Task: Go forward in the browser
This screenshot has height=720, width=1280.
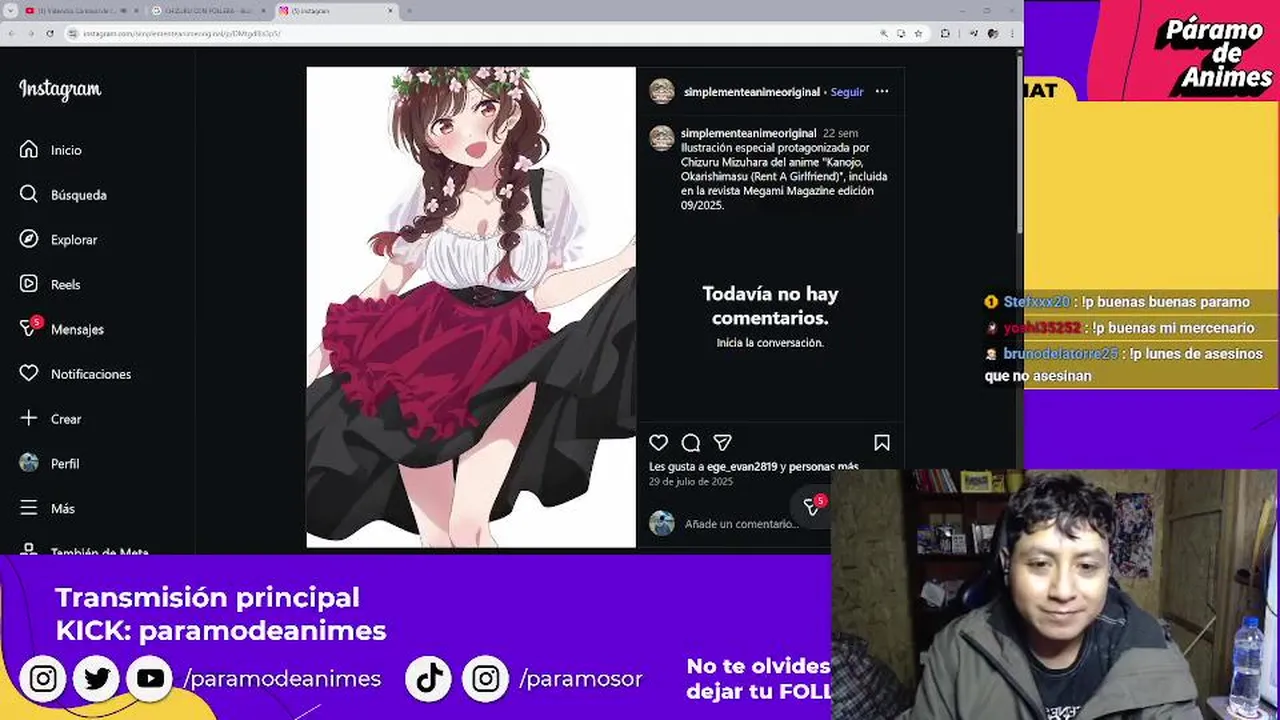Action: [31, 33]
